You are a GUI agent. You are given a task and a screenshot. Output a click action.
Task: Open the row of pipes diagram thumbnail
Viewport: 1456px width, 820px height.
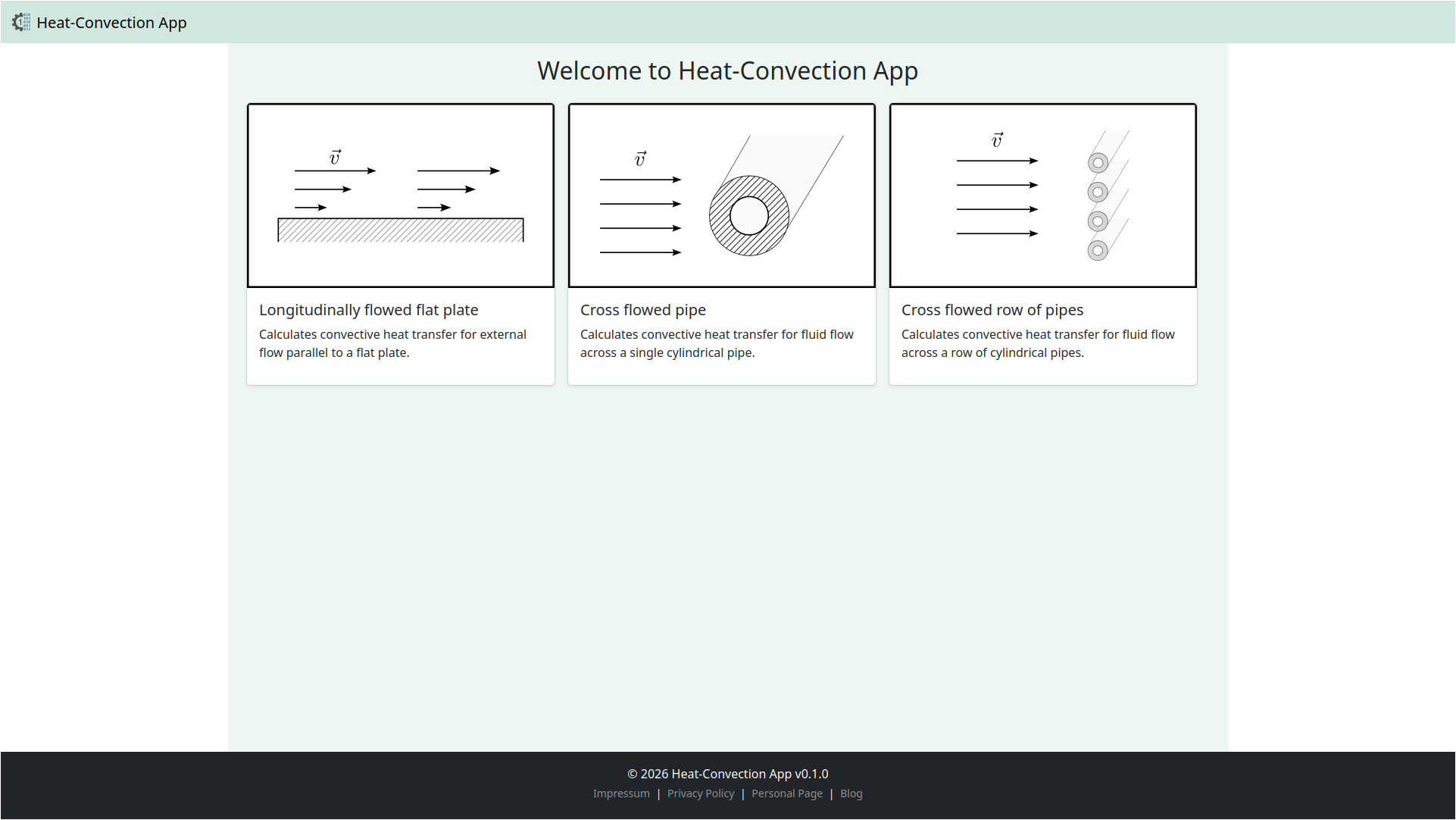[x=1043, y=196]
